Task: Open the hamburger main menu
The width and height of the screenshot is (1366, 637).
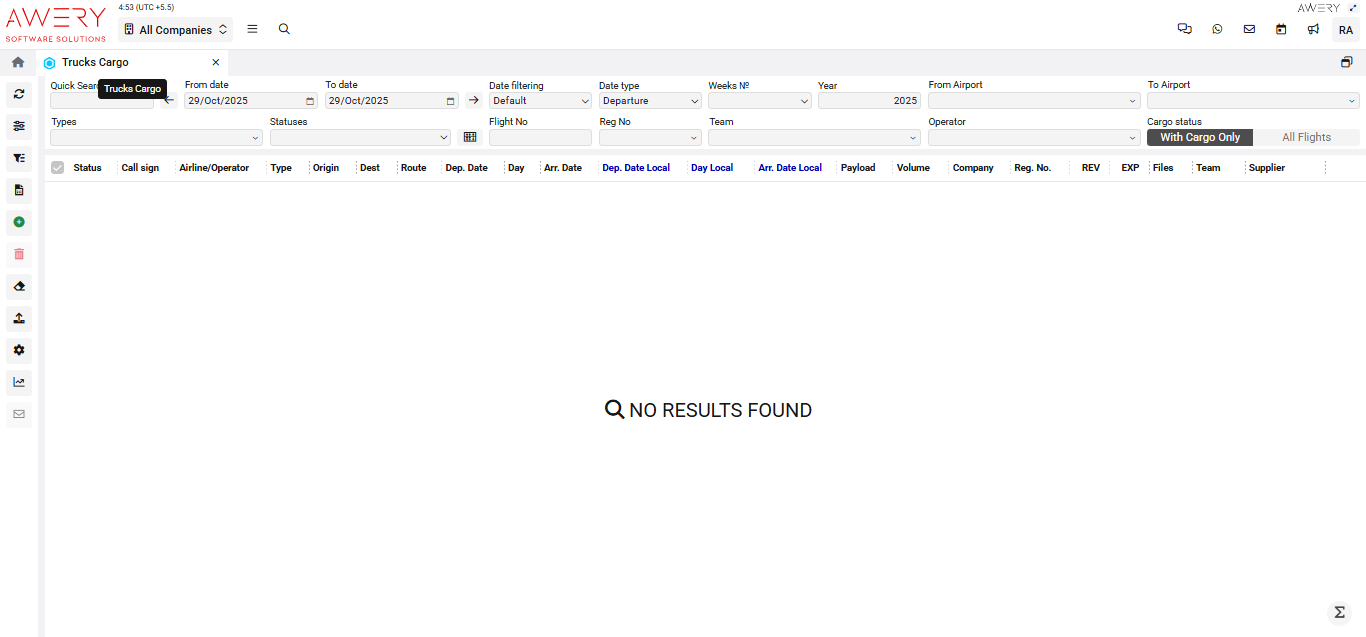Action: click(252, 29)
